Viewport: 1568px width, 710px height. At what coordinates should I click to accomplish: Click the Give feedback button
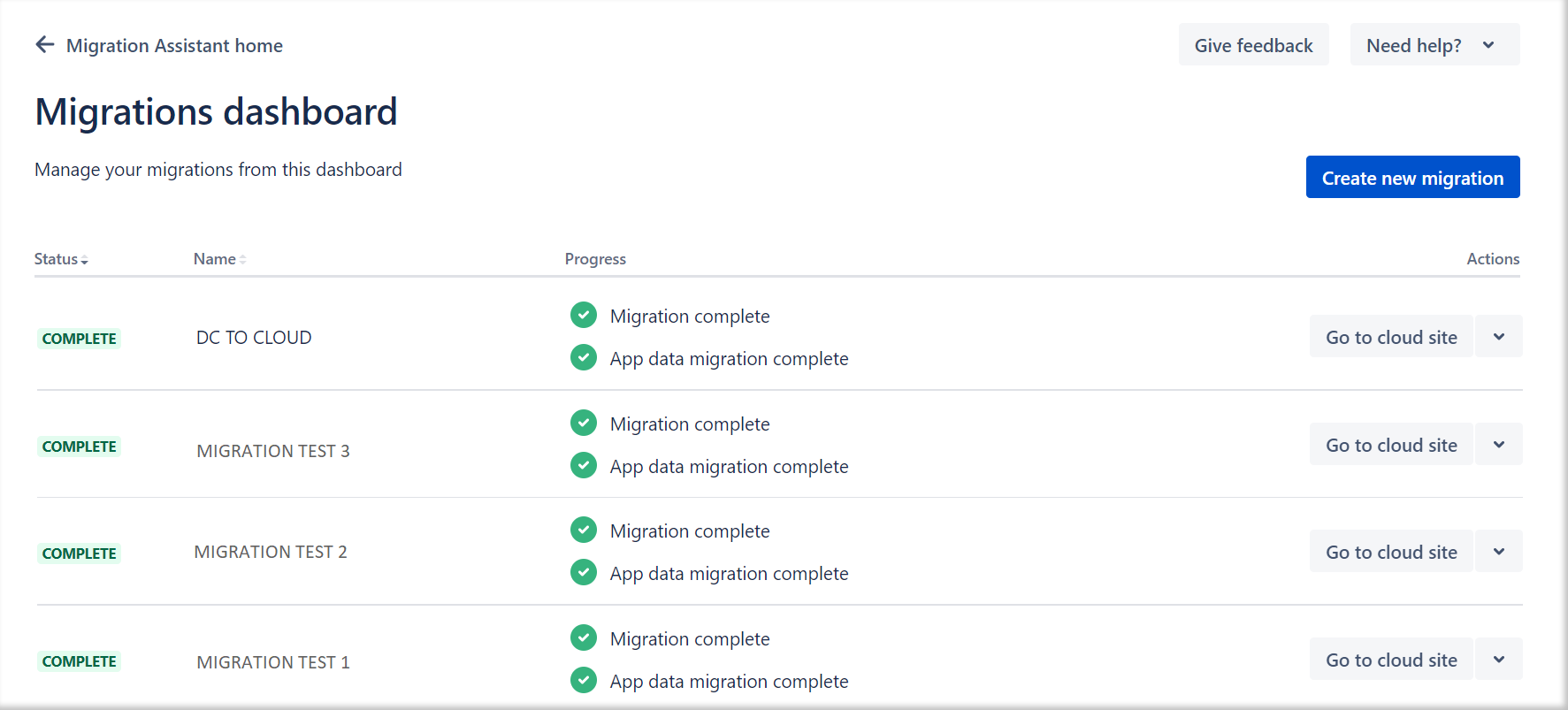[1253, 45]
